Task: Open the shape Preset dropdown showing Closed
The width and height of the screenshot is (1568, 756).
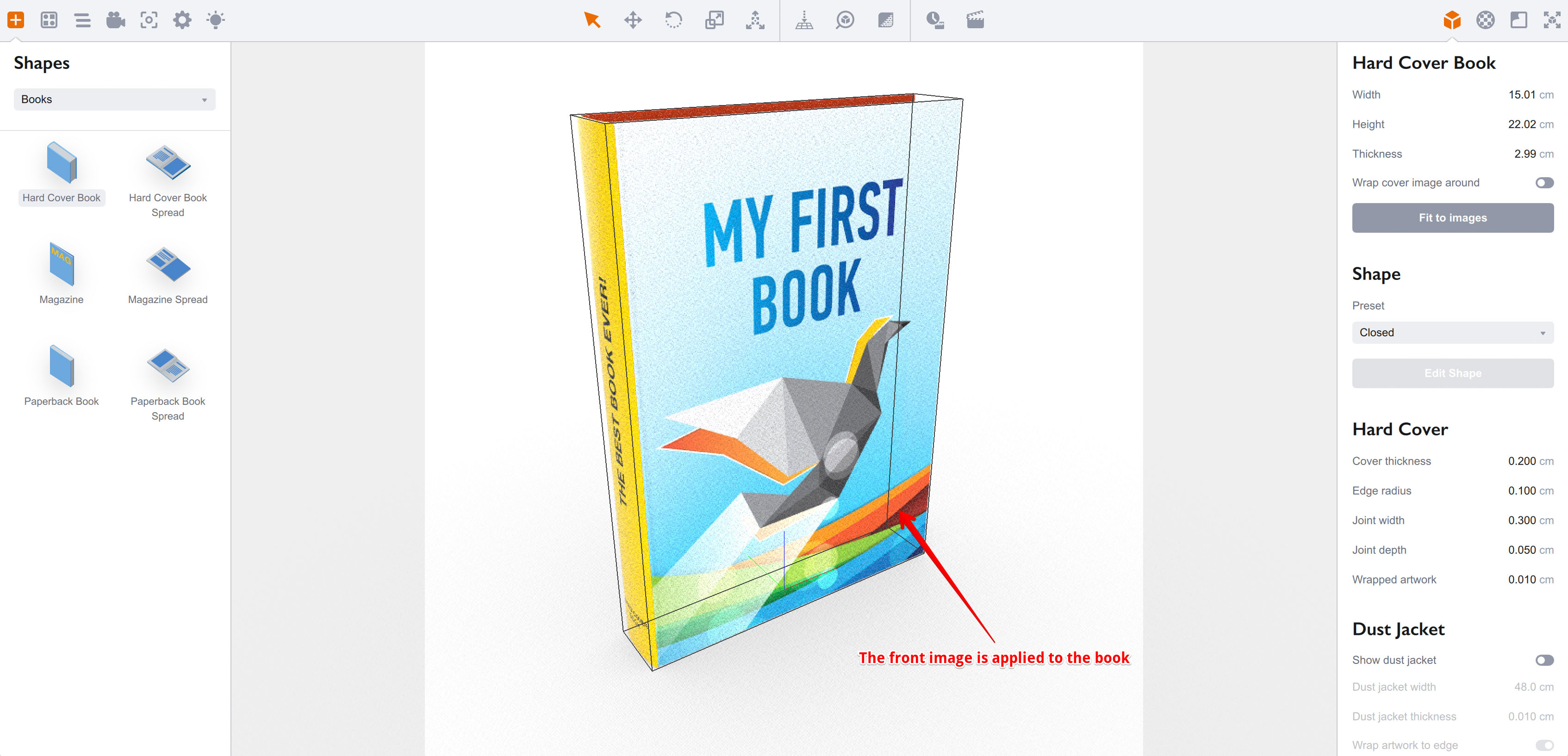Action: coord(1453,332)
